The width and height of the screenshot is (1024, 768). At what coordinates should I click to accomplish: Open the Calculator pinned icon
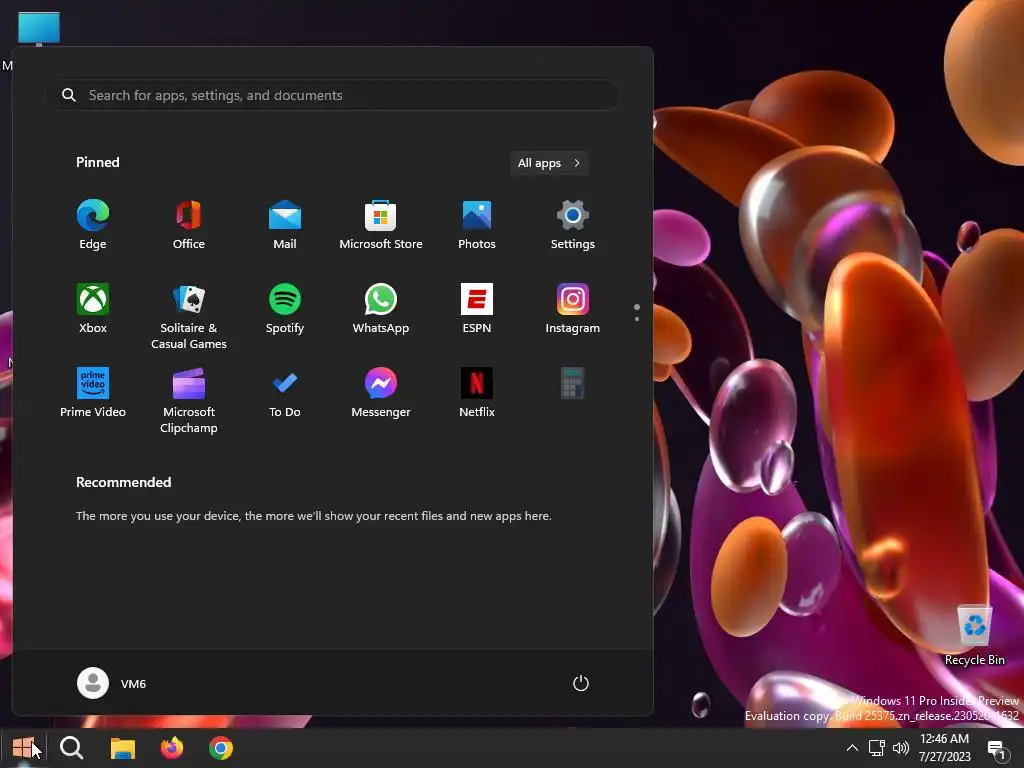(x=573, y=383)
